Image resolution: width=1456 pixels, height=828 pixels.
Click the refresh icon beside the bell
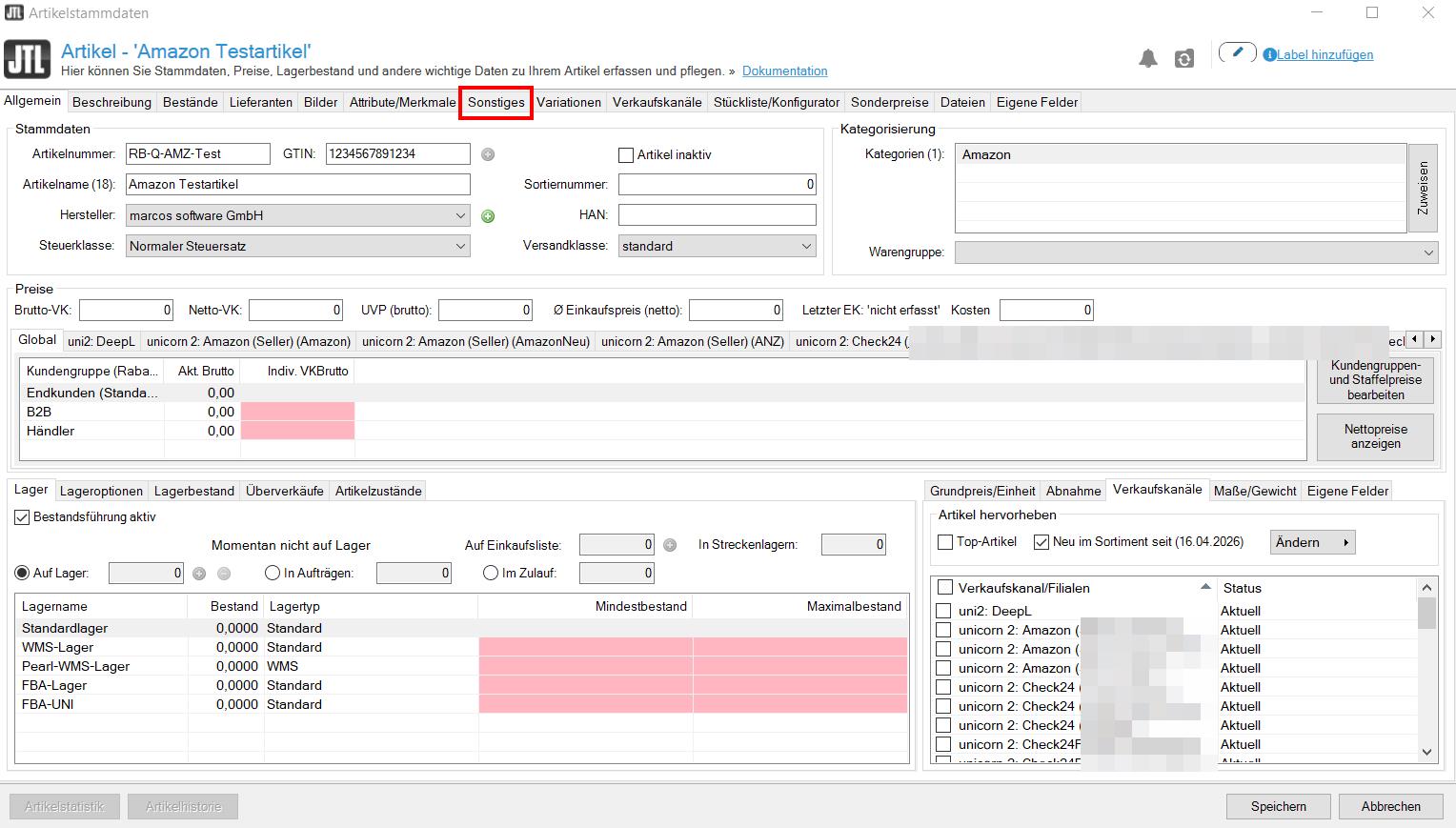pyautogui.click(x=1184, y=58)
